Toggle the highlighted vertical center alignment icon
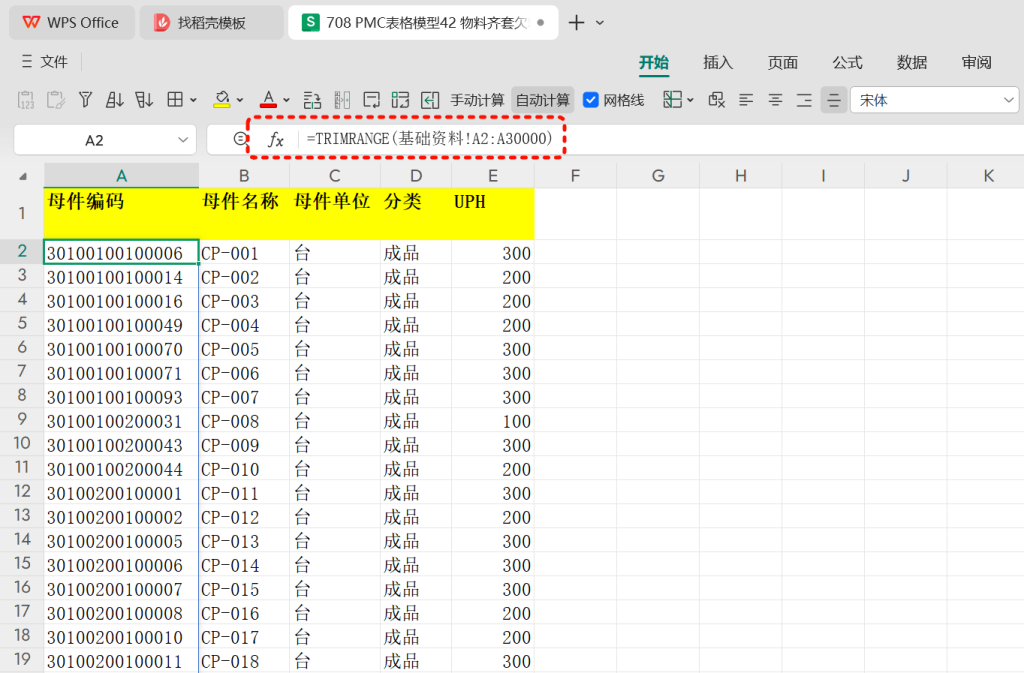 coord(834,101)
